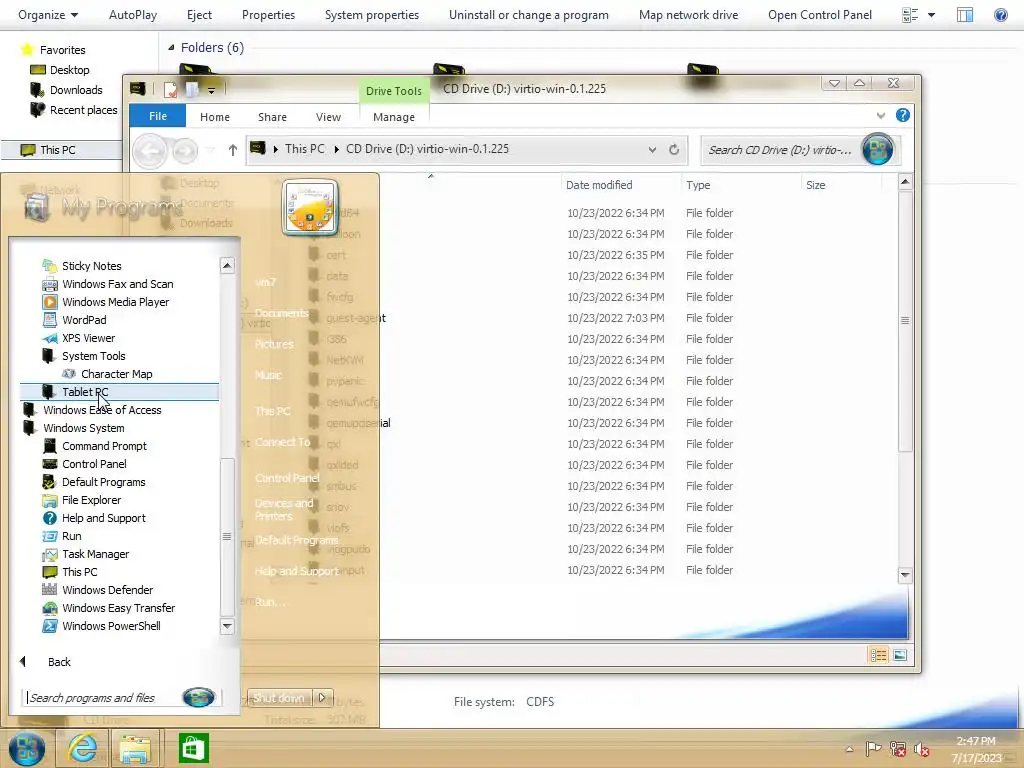
Task: Switch to the View ribbon tab
Action: (x=328, y=117)
